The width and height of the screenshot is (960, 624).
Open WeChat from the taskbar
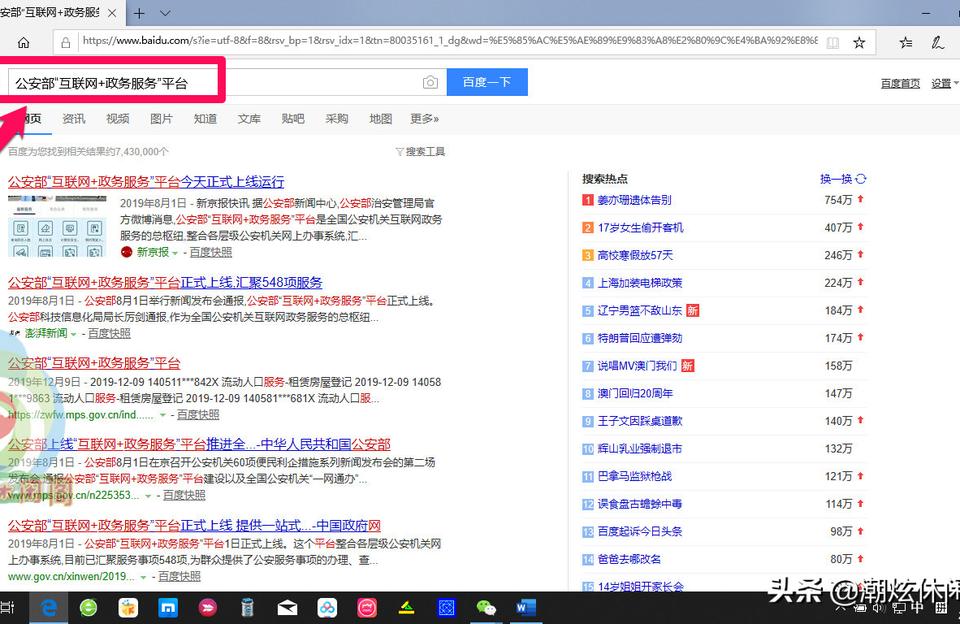486,608
